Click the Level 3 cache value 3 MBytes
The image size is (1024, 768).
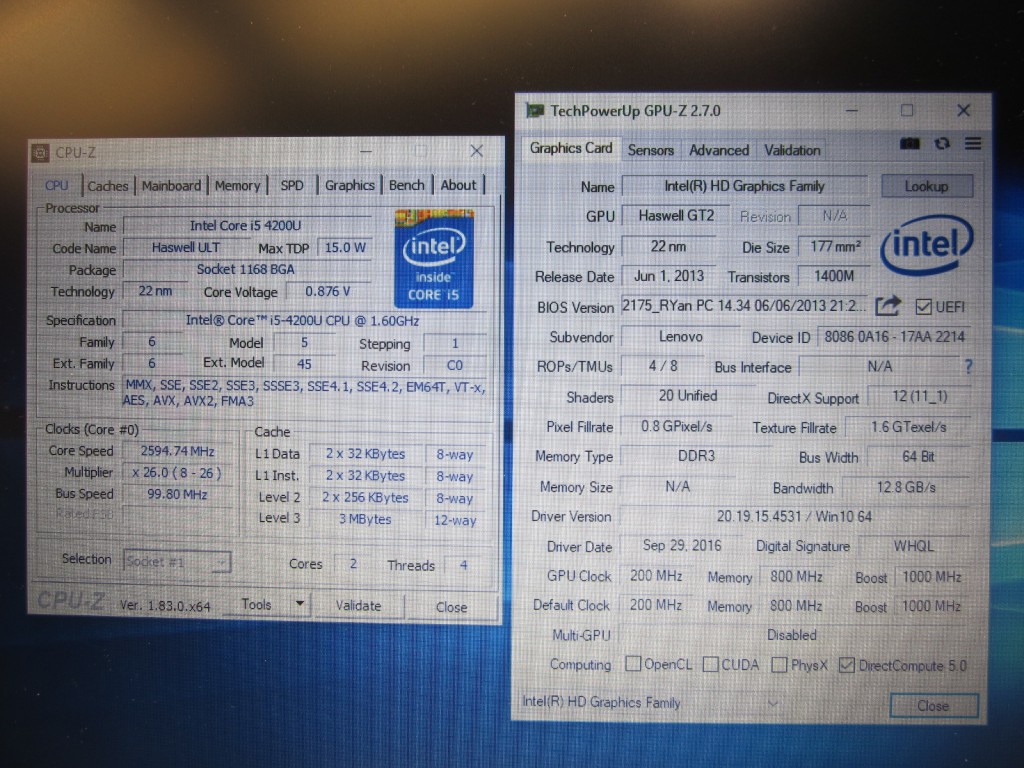(x=365, y=519)
